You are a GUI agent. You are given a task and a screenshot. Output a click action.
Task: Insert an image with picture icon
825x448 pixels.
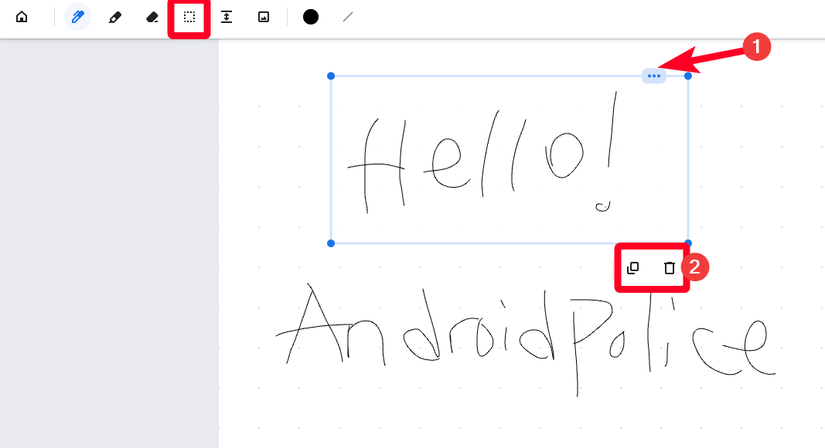[x=264, y=17]
